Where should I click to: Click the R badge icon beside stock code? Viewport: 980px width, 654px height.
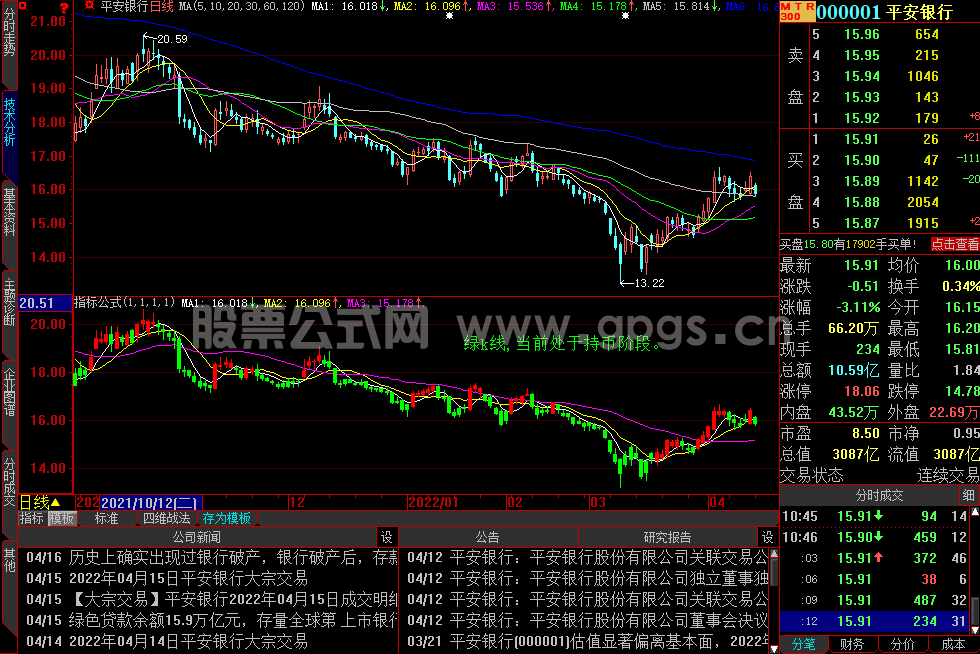[809, 6]
